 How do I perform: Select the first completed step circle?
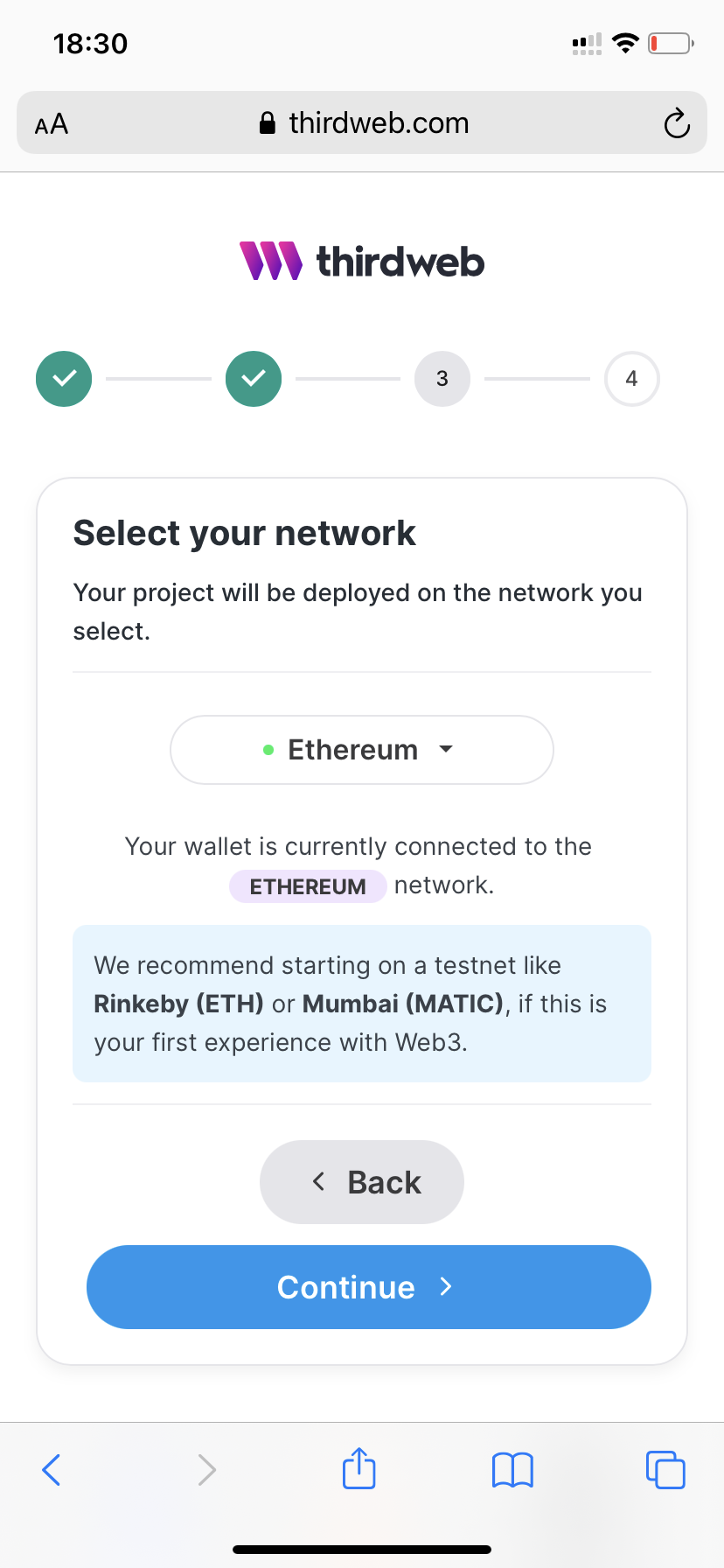click(x=64, y=379)
